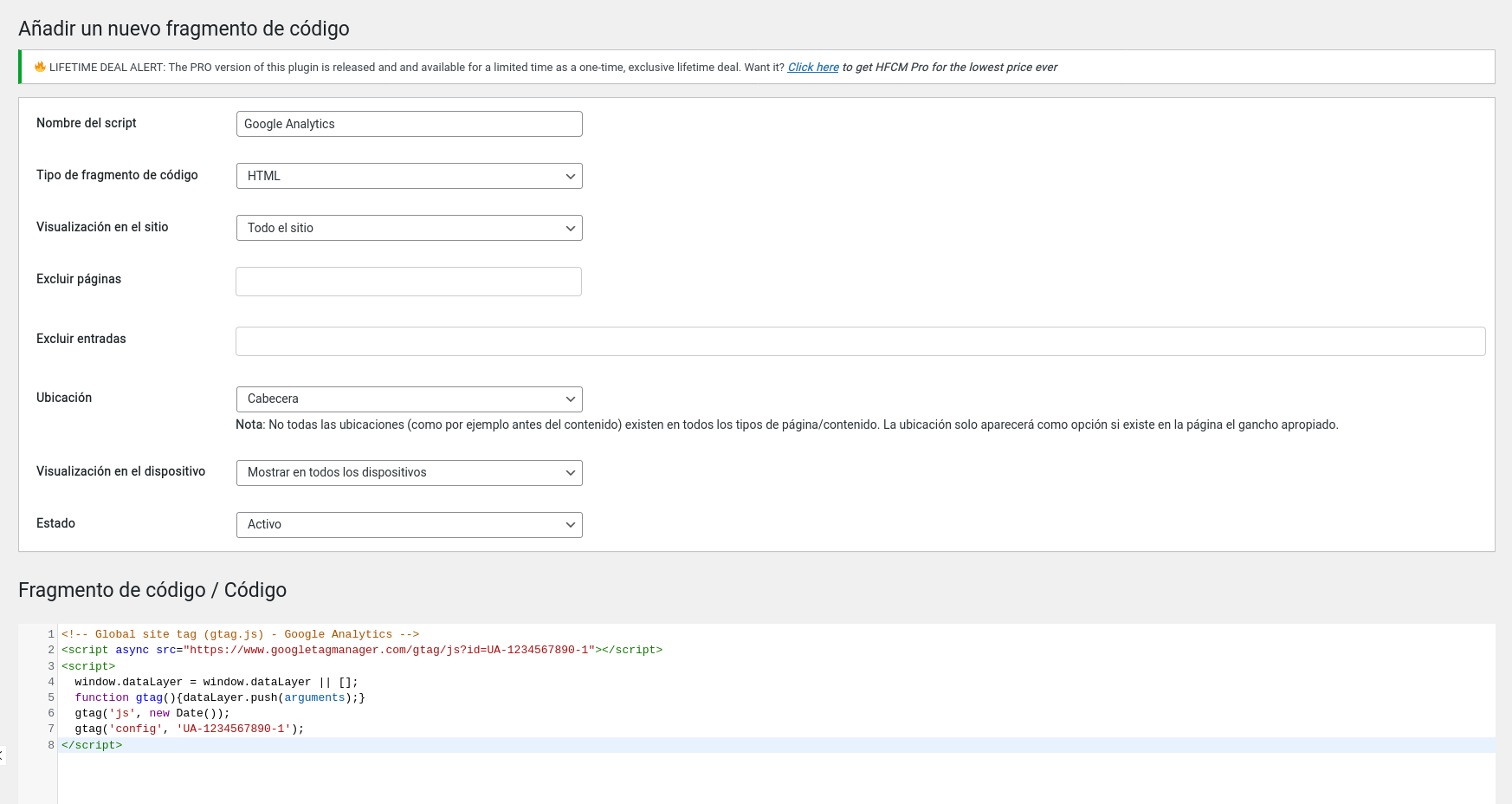Screen dimensions: 1512x804
Task: Click the 'Nombre del script' label
Action: pos(87,123)
